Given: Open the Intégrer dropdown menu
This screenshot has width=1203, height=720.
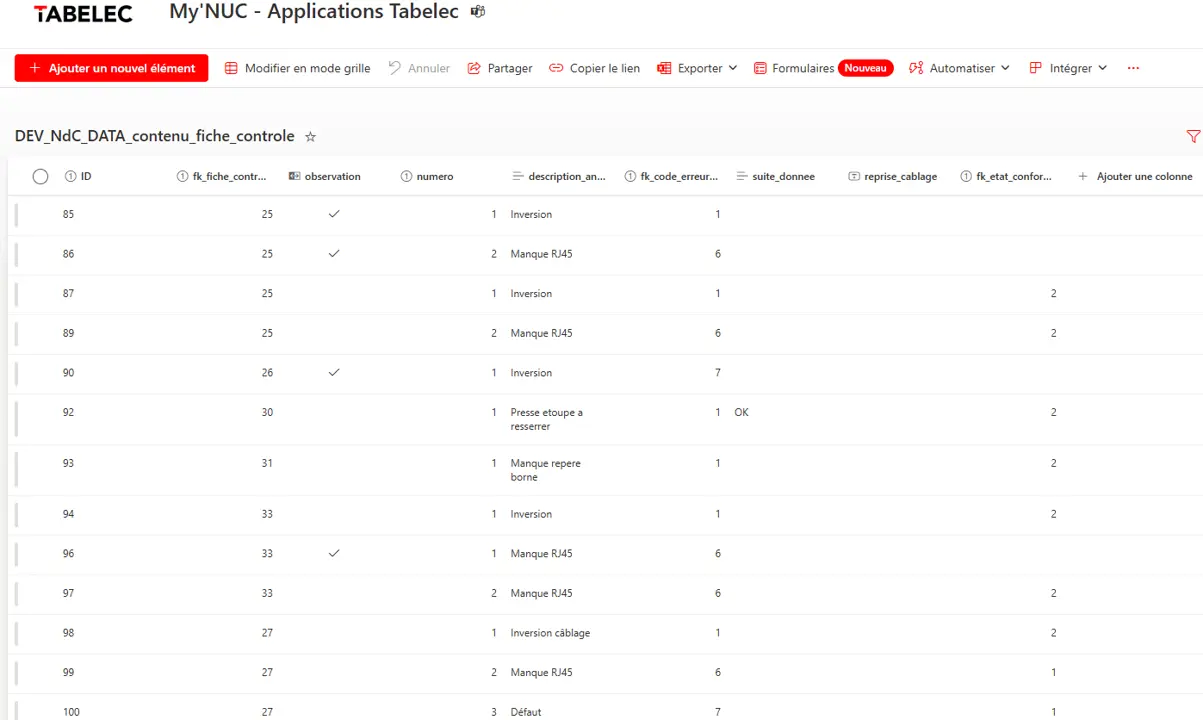Looking at the screenshot, I should [x=1104, y=68].
